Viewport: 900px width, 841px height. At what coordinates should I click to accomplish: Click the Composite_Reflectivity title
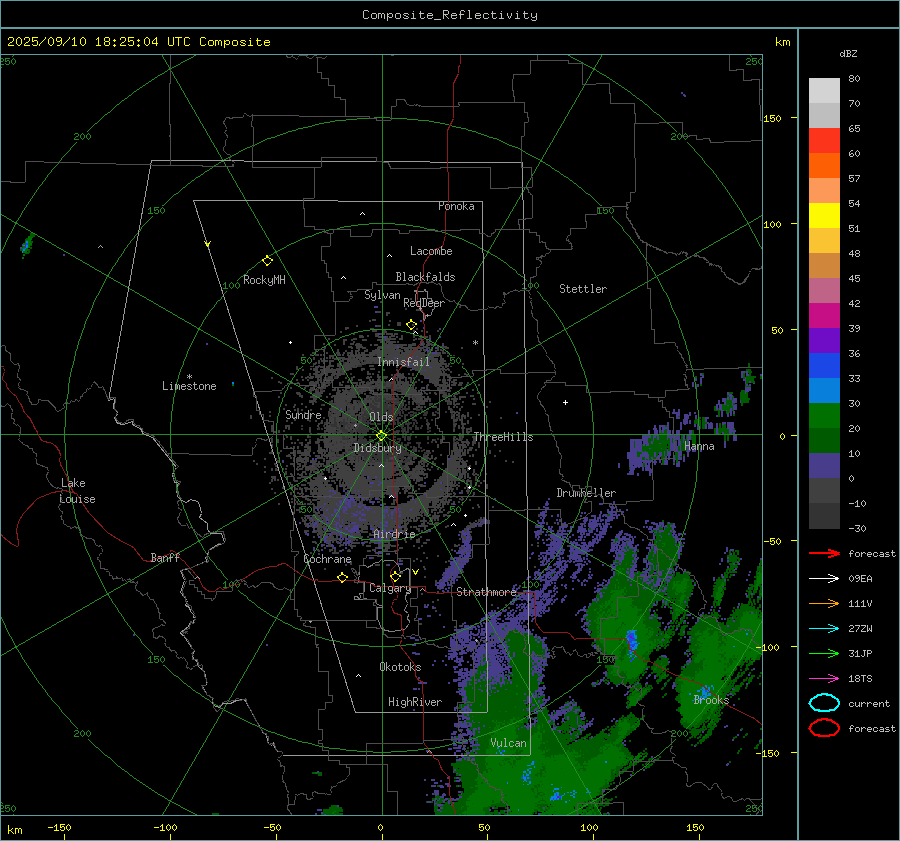coord(450,15)
